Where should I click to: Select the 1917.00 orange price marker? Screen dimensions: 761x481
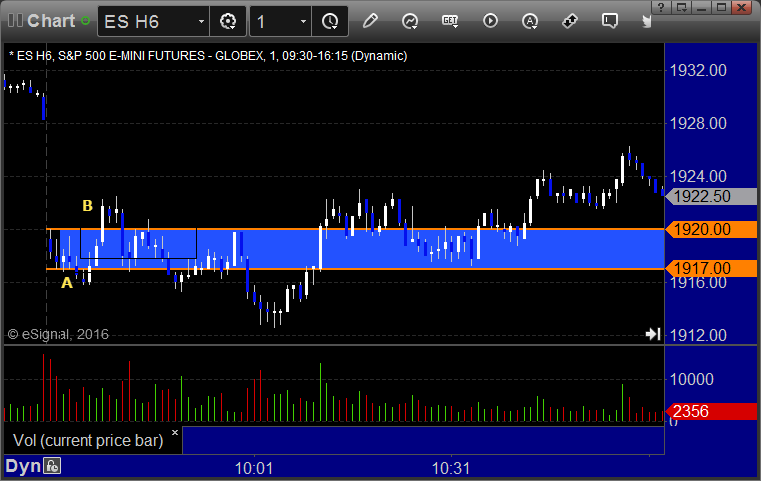click(711, 268)
